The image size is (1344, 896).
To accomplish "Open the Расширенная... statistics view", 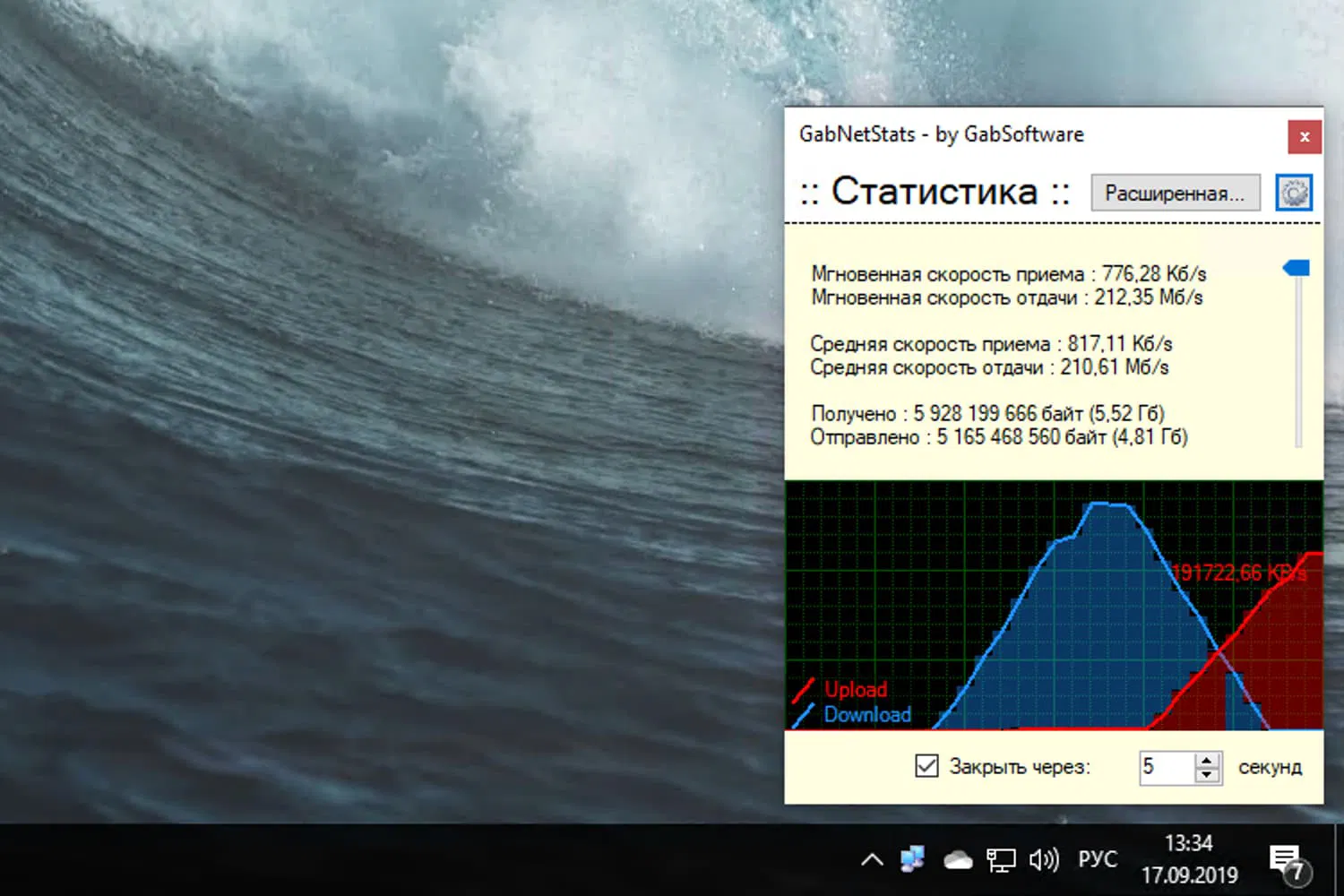I will (1176, 193).
